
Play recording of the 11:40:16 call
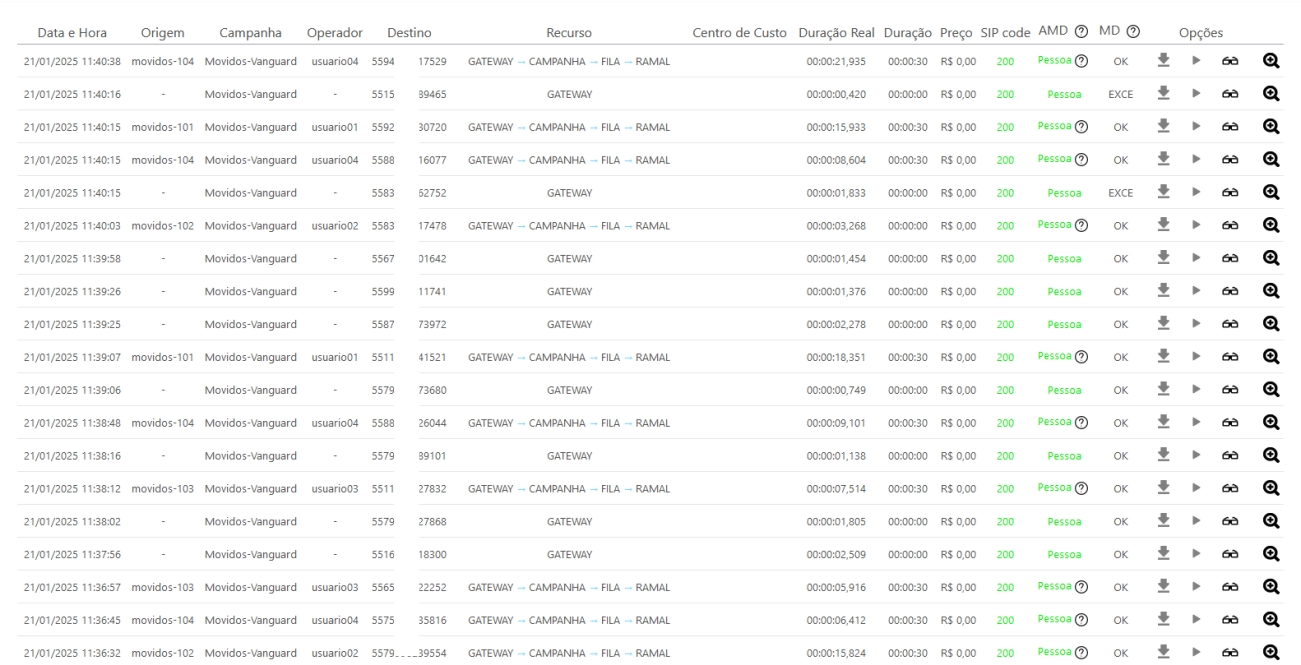1195,94
